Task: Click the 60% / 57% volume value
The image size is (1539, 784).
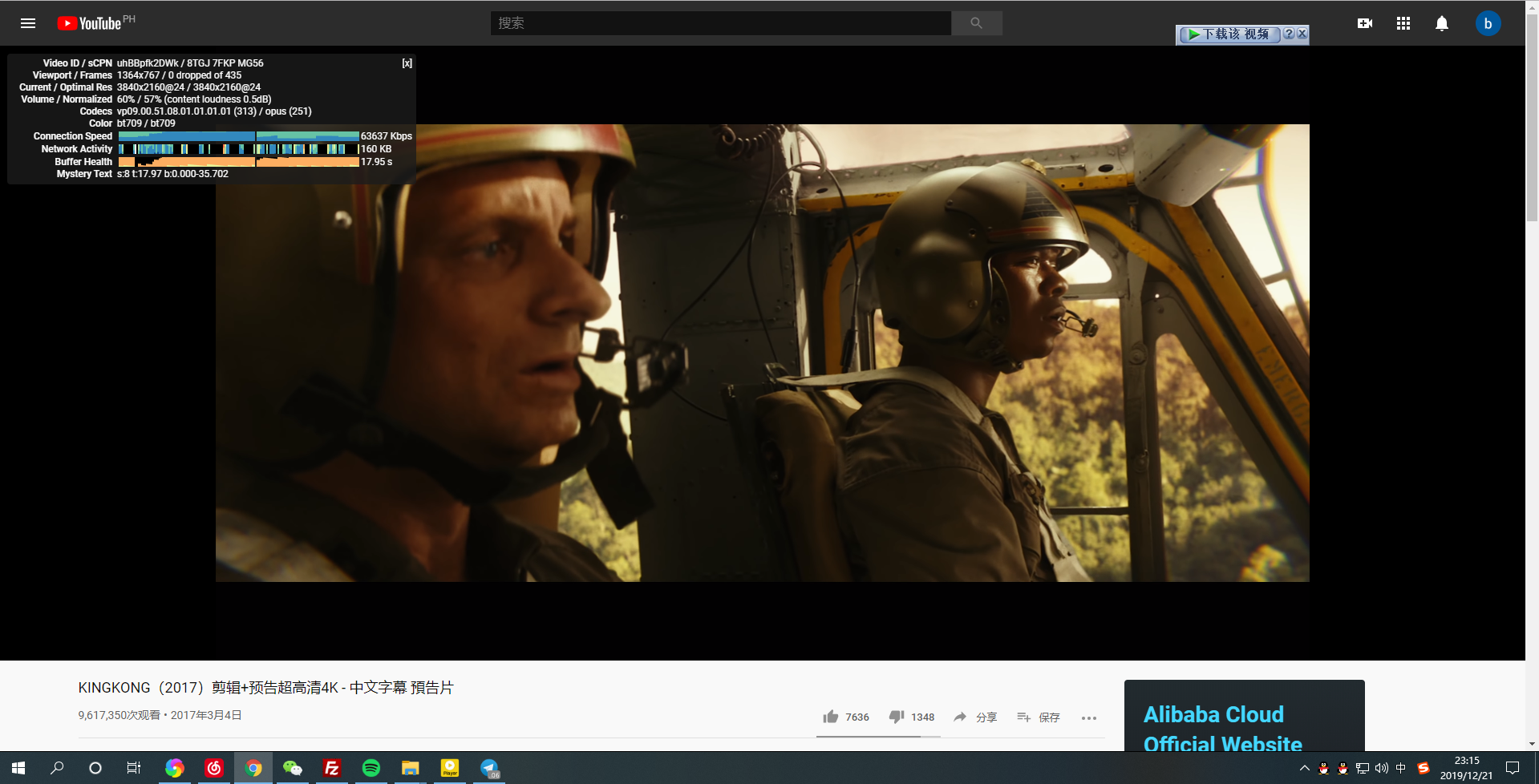Action: pos(194,99)
